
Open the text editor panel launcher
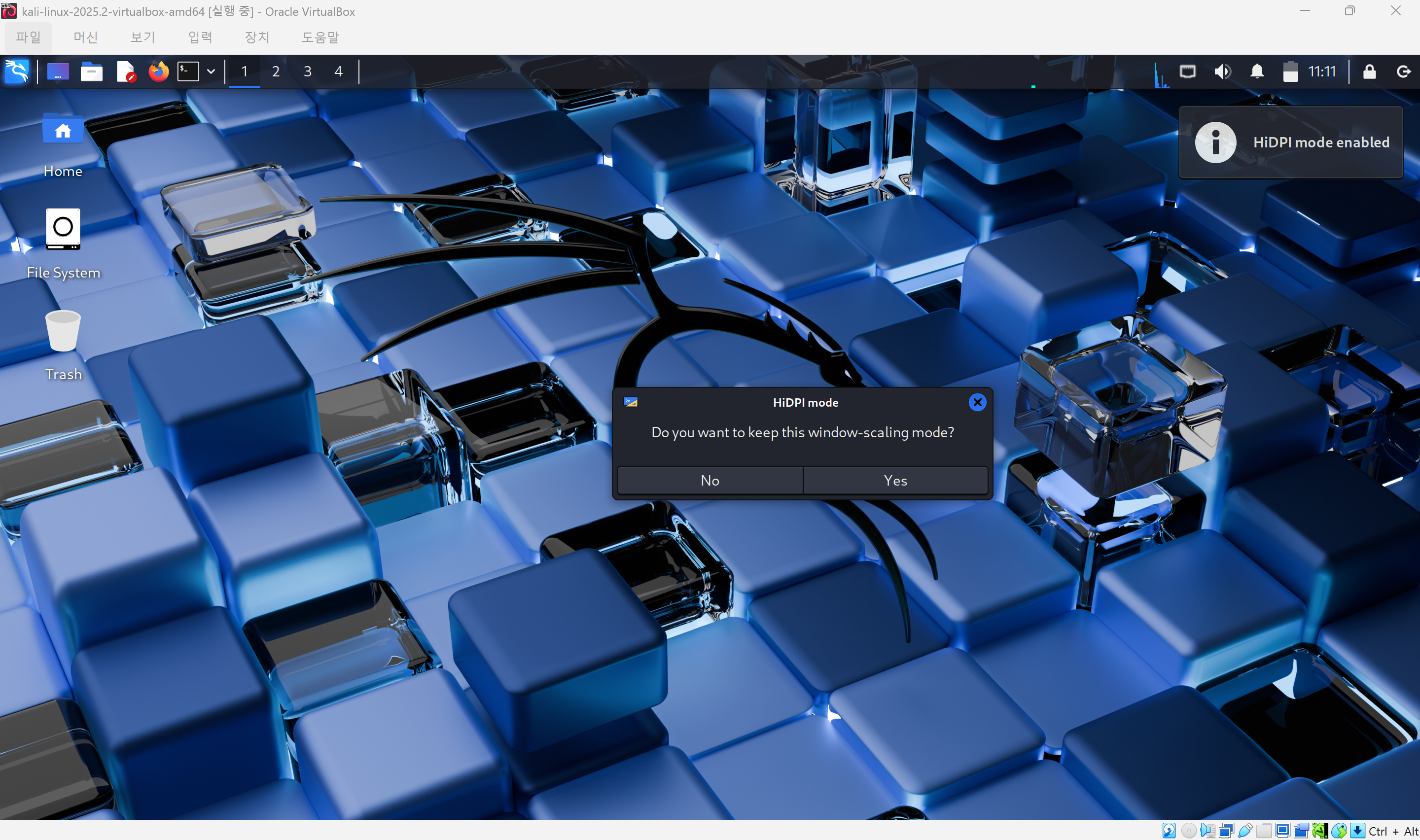coord(126,71)
